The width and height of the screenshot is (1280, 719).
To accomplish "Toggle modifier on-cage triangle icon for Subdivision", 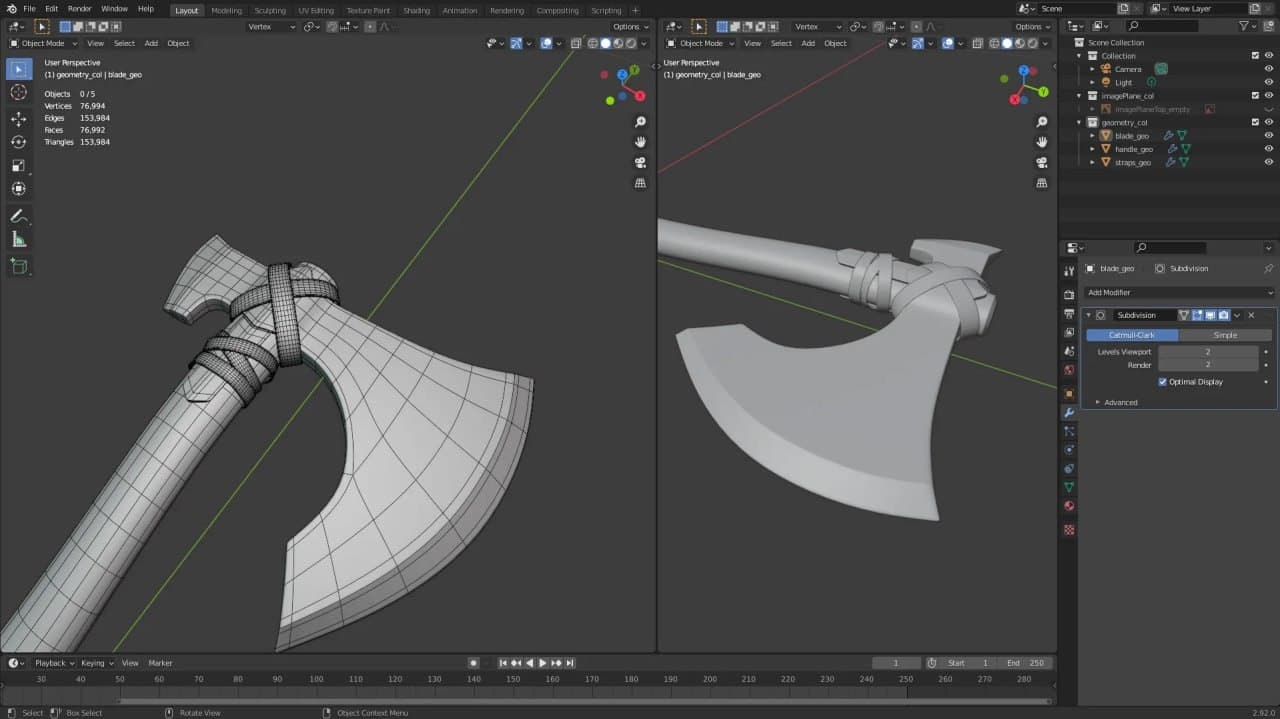I will click(1184, 315).
